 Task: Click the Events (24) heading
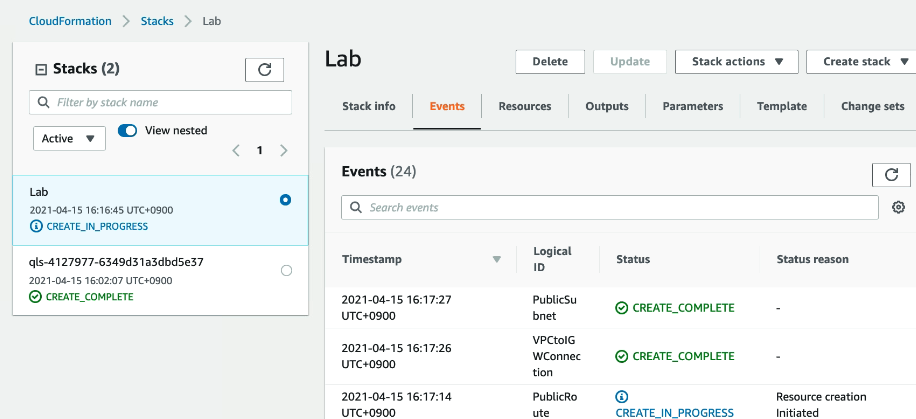coord(379,172)
